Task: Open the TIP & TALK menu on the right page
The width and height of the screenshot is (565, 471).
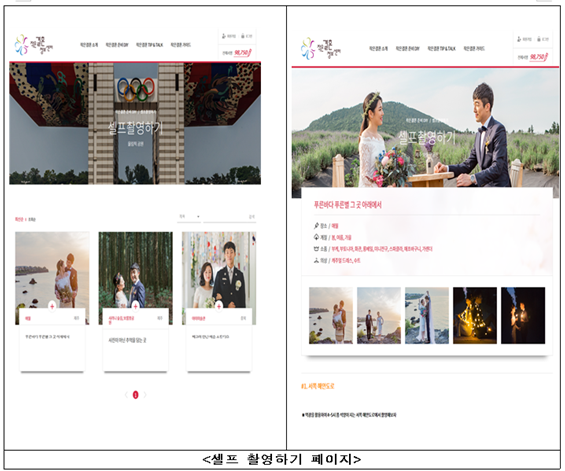Action: tap(441, 48)
